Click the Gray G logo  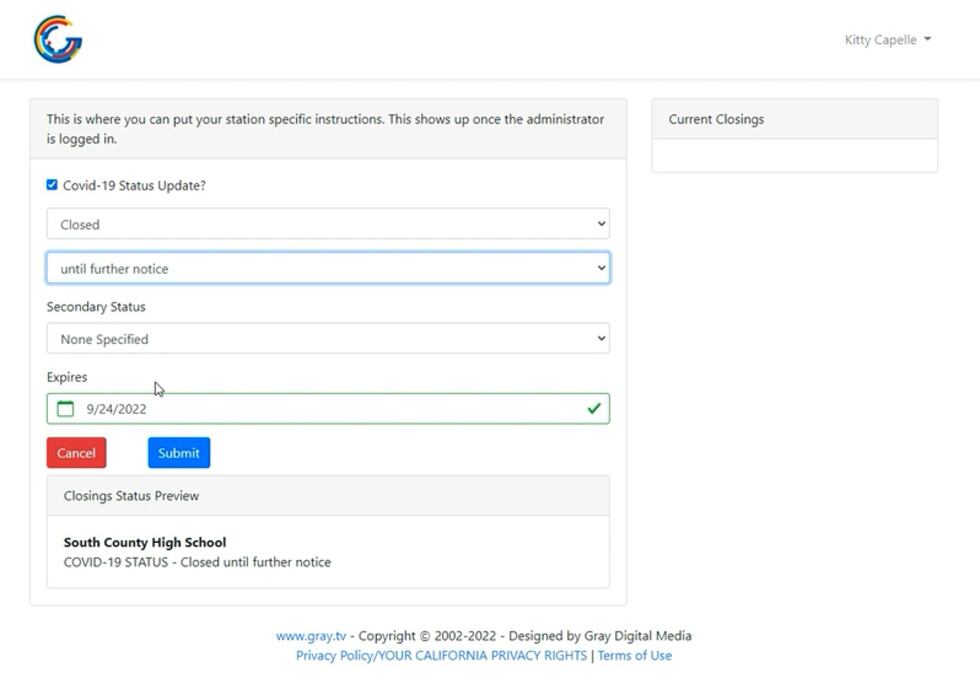click(58, 40)
